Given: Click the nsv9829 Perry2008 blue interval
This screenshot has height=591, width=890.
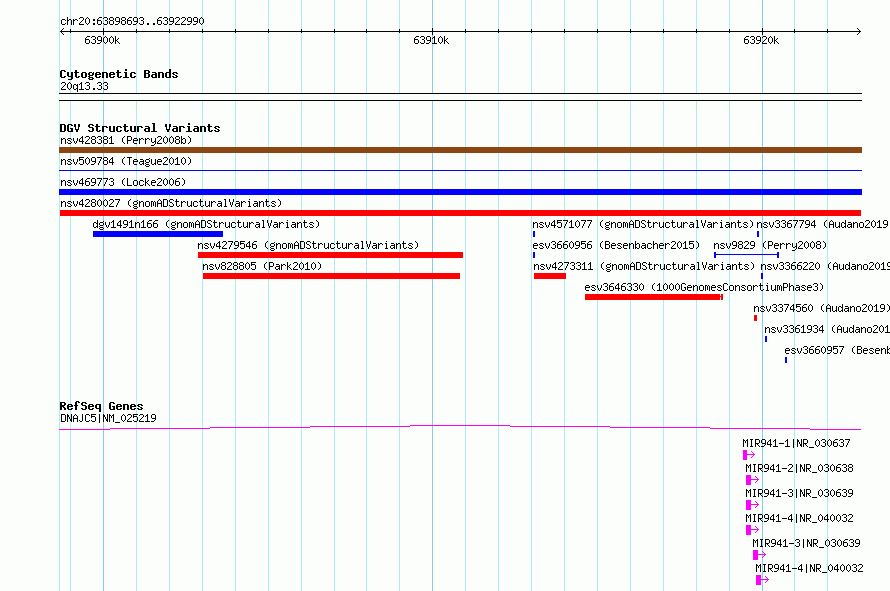Looking at the screenshot, I should pyautogui.click(x=746, y=255).
